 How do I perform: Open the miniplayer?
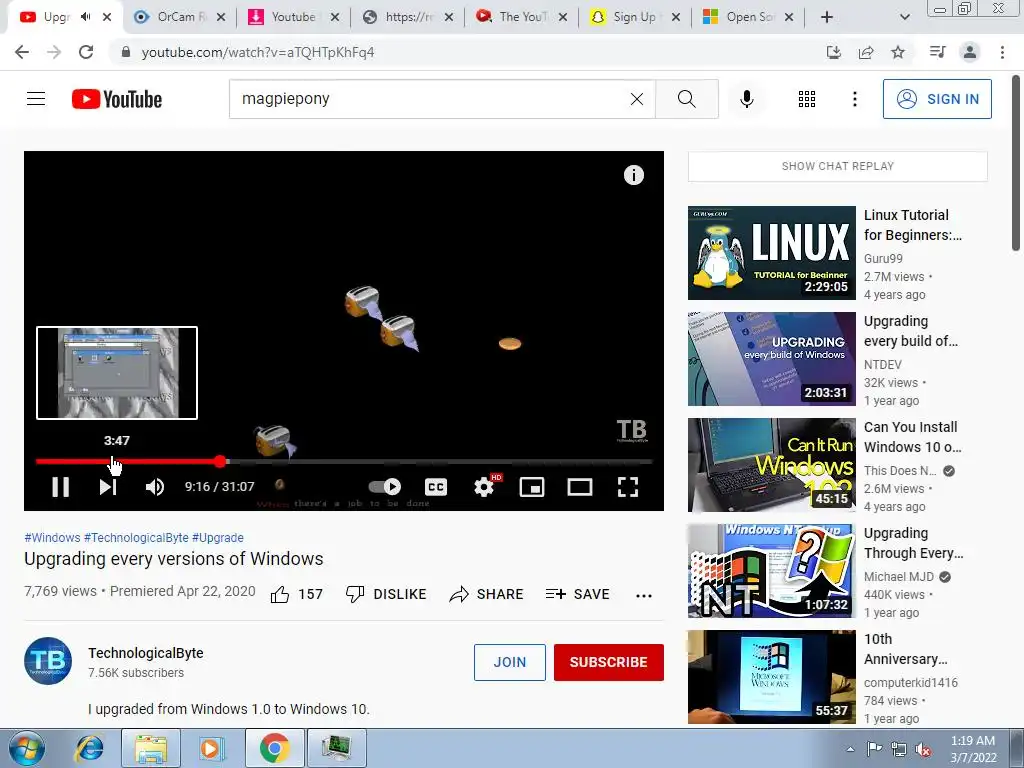click(x=532, y=487)
